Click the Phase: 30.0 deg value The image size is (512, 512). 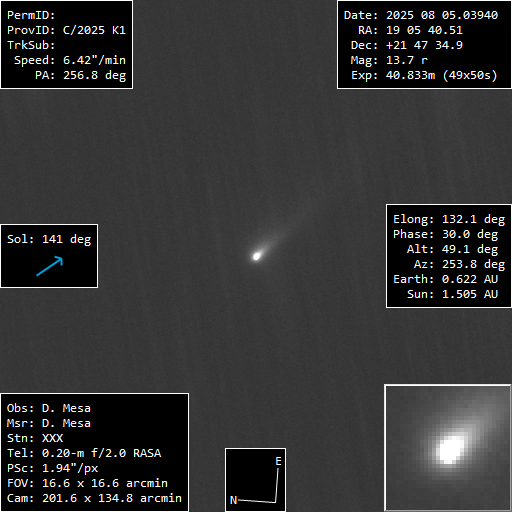pos(446,234)
